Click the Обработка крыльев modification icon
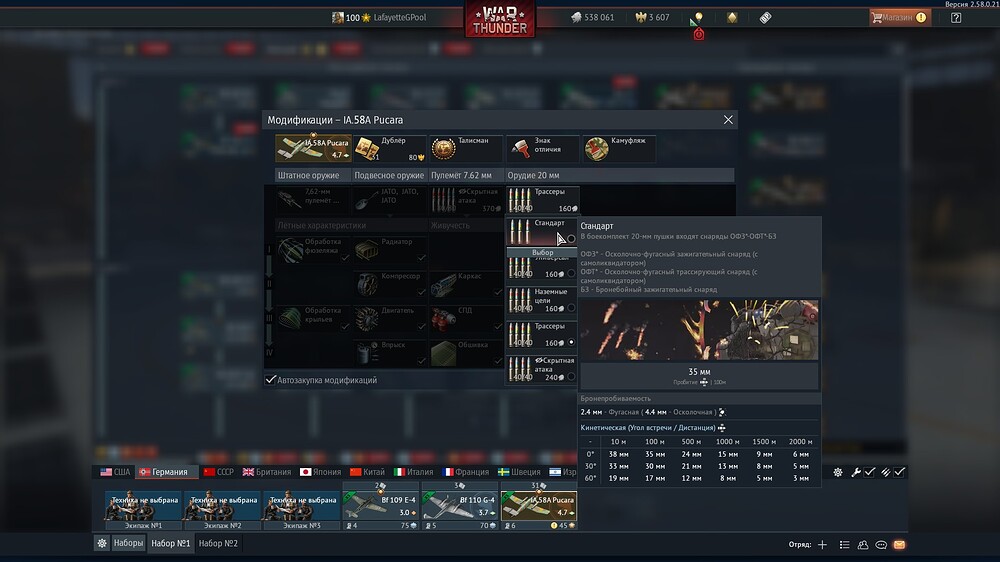 coord(291,319)
